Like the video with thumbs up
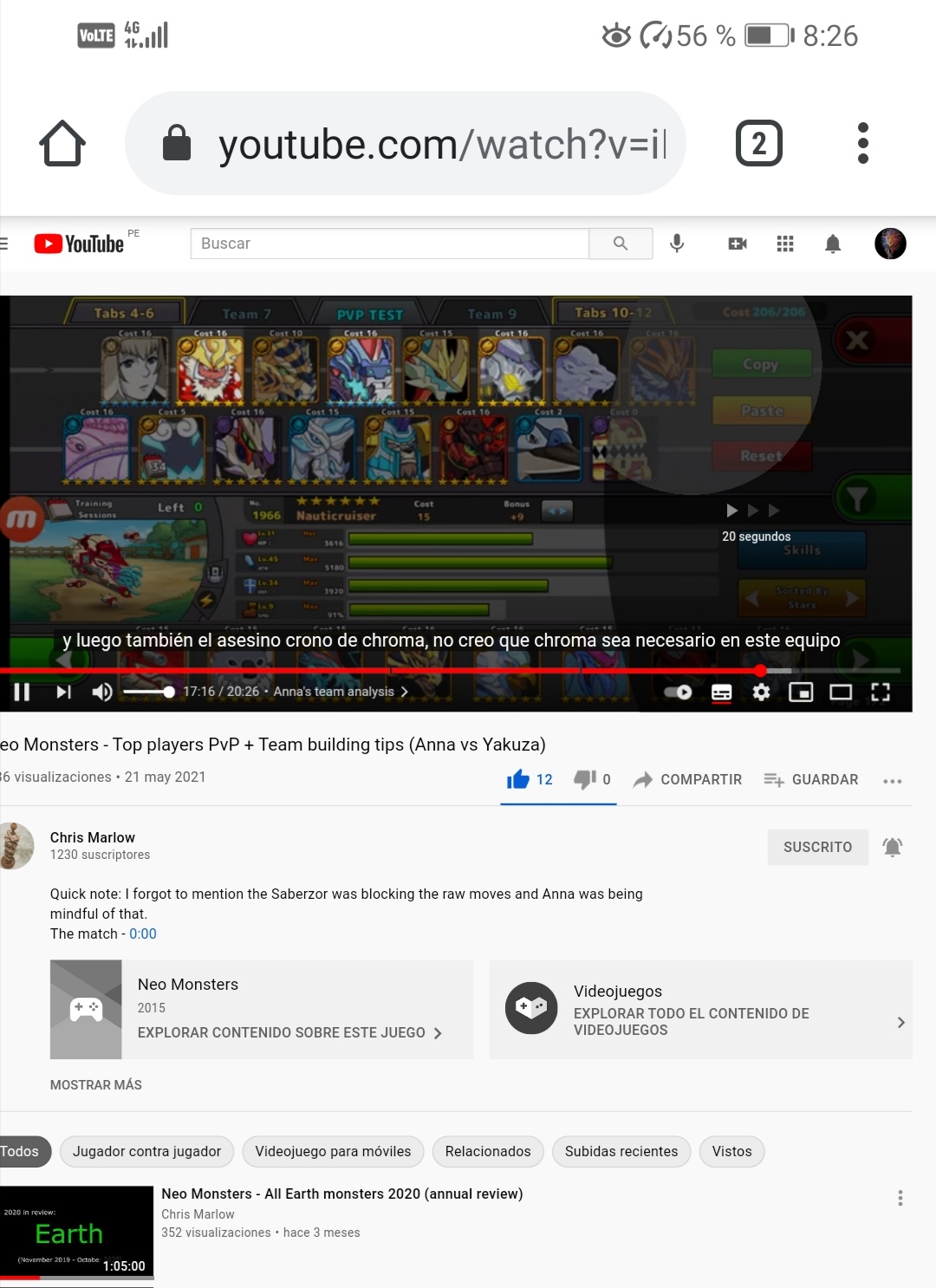This screenshot has height=1288, width=936. coord(530,779)
